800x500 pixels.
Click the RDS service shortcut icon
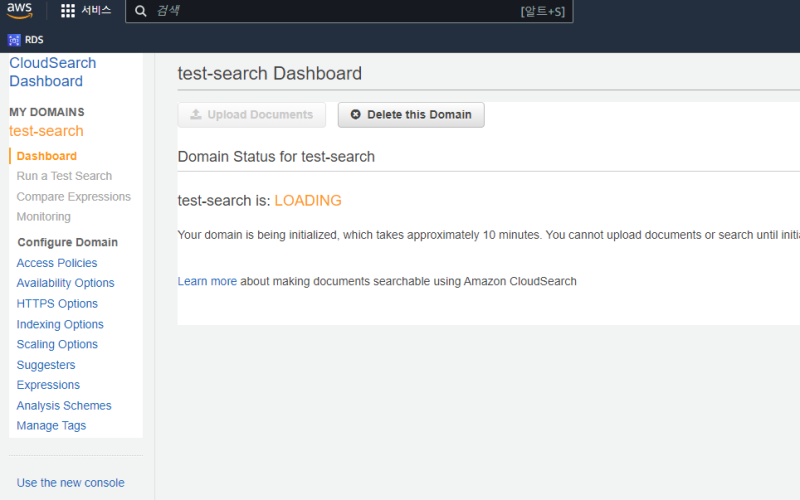pos(14,40)
